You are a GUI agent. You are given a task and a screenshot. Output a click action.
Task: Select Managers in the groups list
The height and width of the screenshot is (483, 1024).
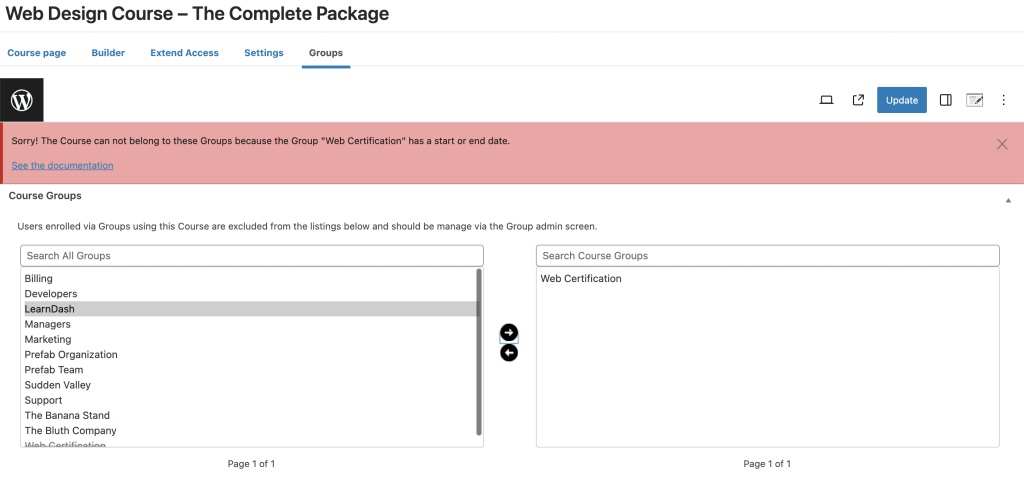click(250, 324)
